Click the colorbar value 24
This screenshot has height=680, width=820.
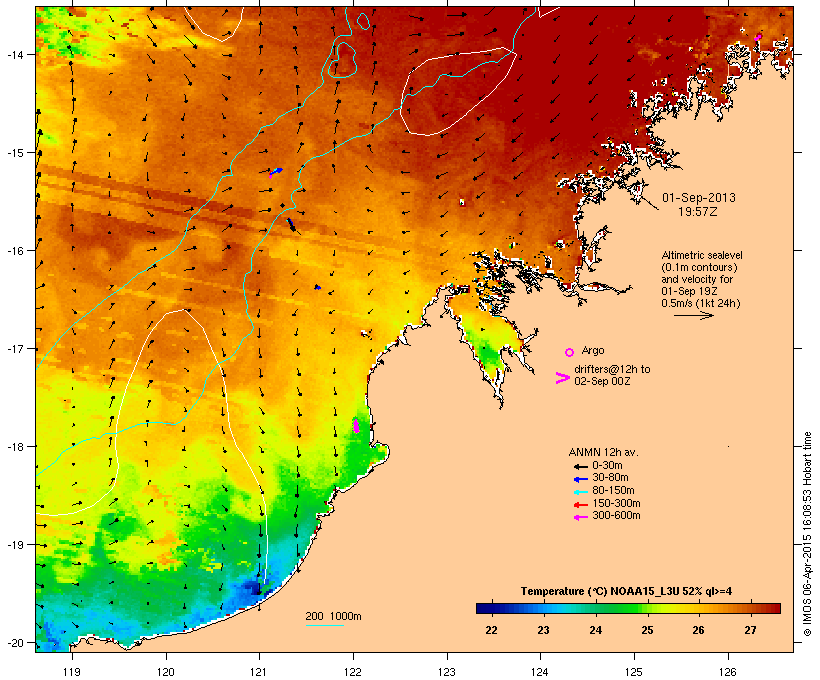point(596,630)
